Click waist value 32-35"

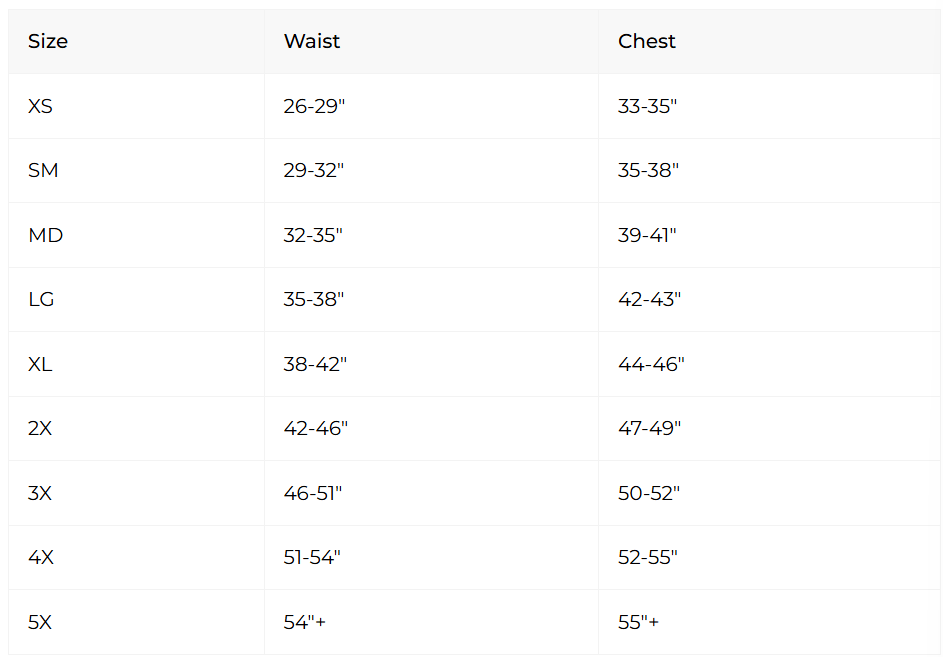[x=314, y=235]
